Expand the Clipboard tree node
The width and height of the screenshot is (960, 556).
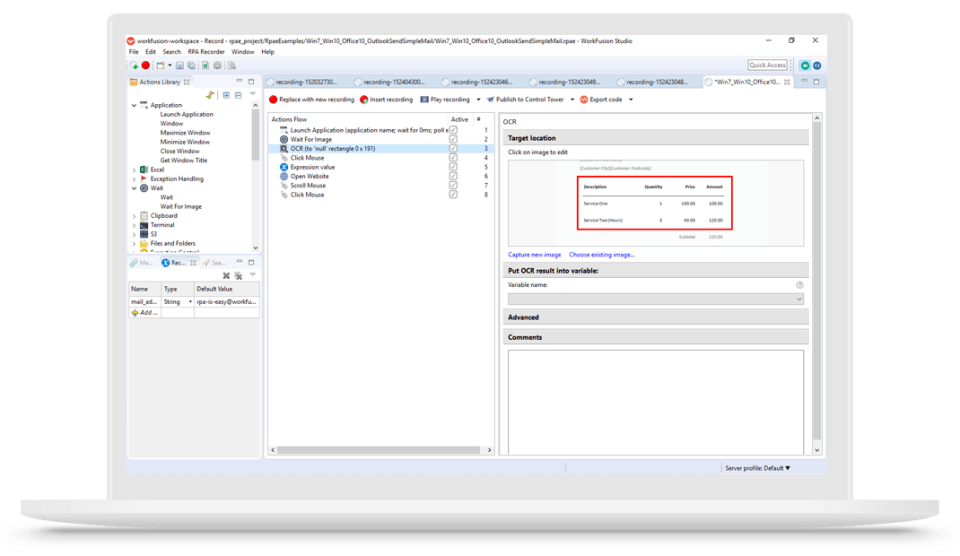(x=134, y=216)
